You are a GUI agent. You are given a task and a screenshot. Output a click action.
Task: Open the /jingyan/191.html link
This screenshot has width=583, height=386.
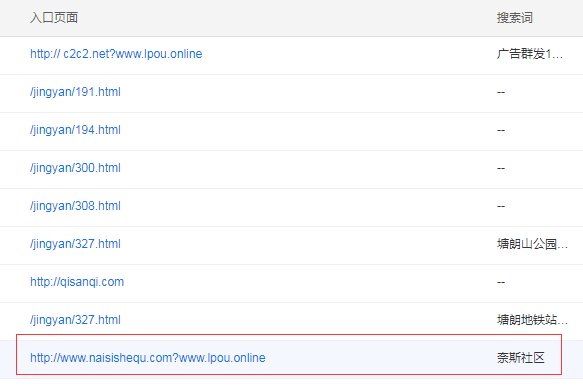(x=75, y=92)
